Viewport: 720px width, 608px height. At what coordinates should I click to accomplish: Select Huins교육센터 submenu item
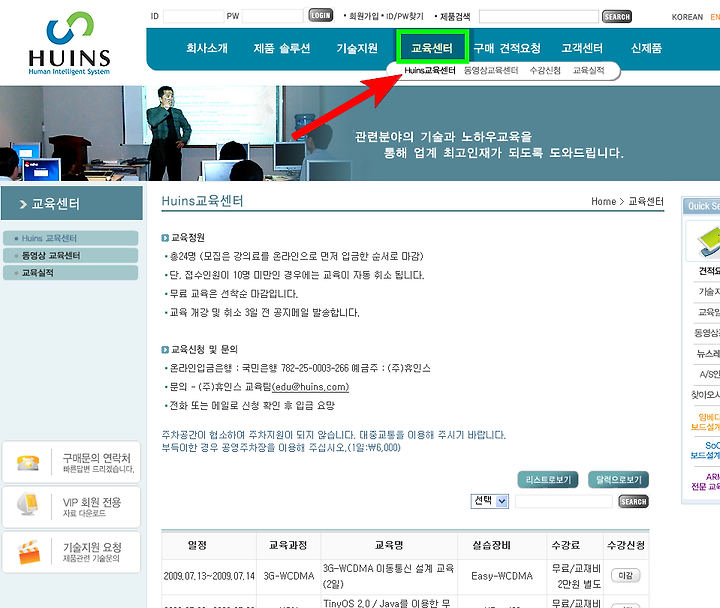430,70
